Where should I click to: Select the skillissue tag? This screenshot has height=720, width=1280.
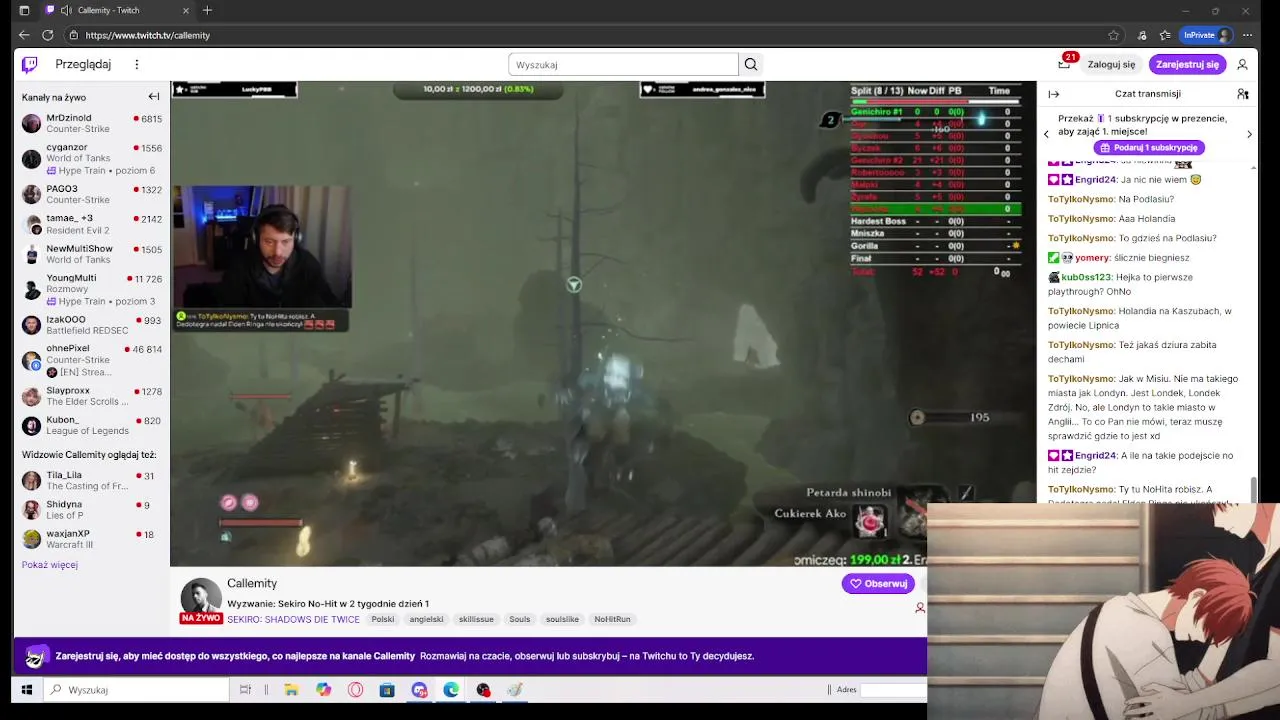click(x=476, y=619)
